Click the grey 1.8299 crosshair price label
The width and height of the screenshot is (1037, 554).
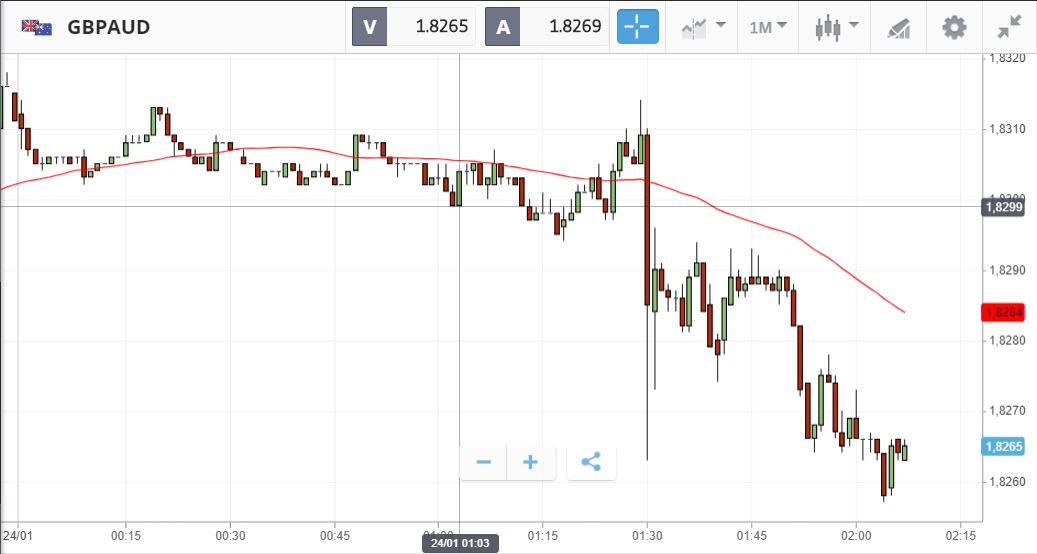pyautogui.click(x=1003, y=207)
